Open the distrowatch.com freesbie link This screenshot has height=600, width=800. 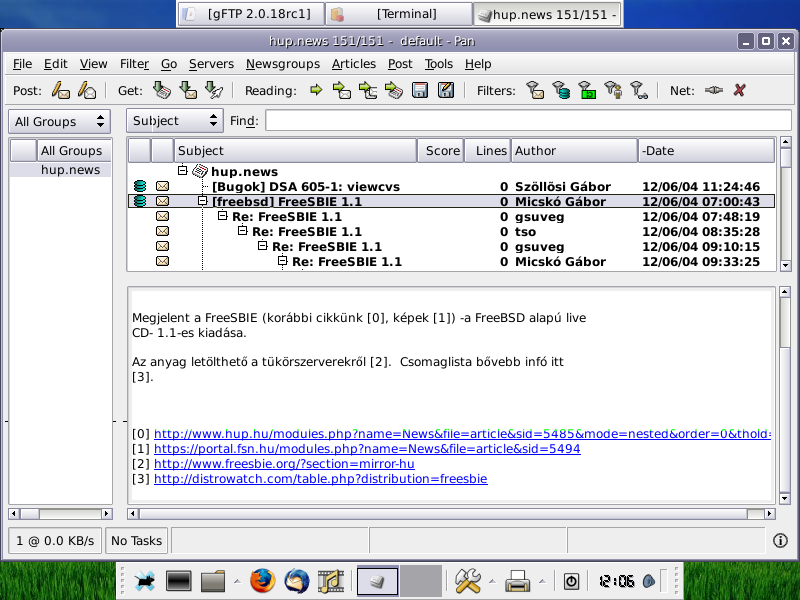click(x=320, y=479)
